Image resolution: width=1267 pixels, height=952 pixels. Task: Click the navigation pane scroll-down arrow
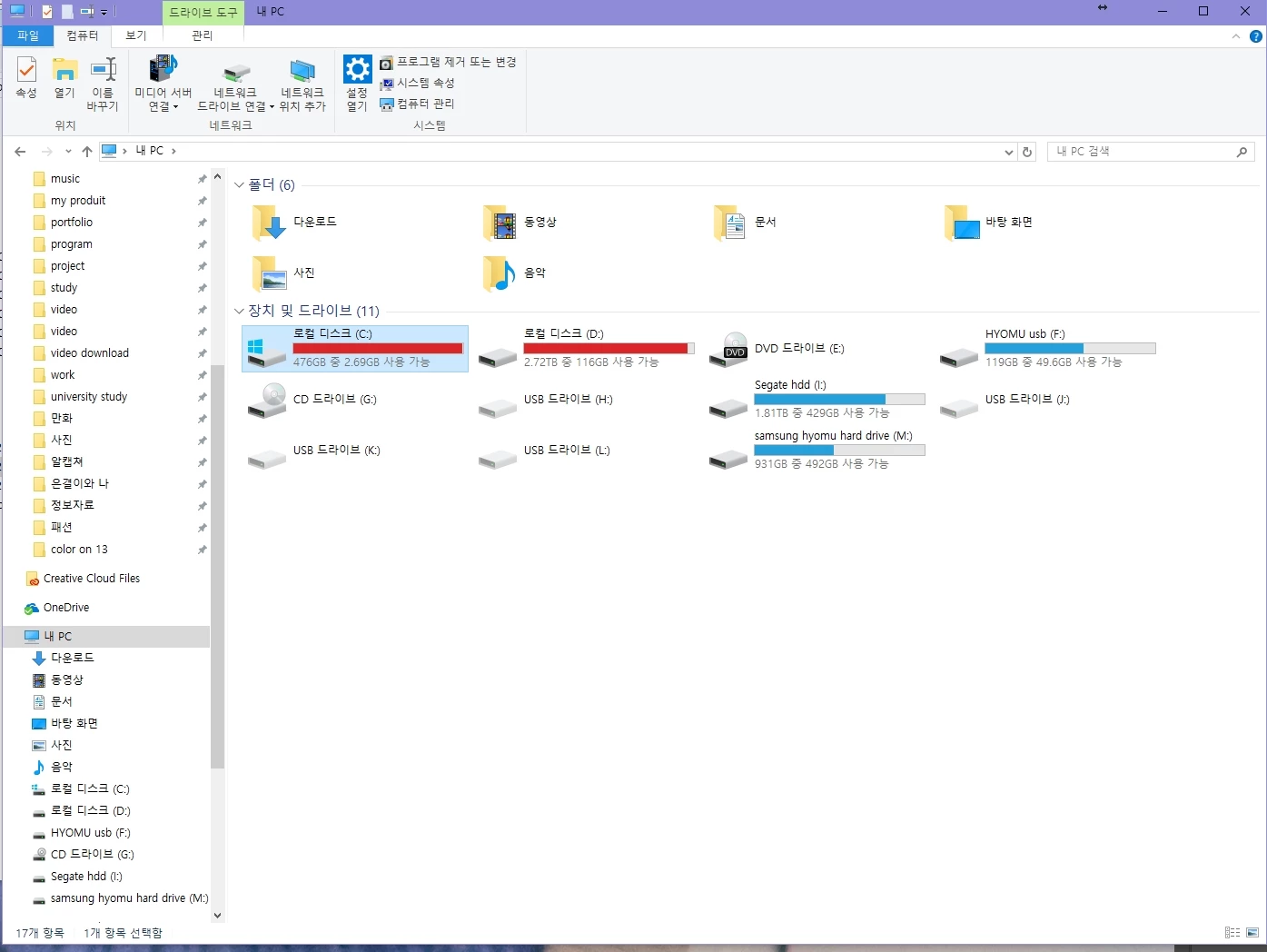[x=217, y=915]
